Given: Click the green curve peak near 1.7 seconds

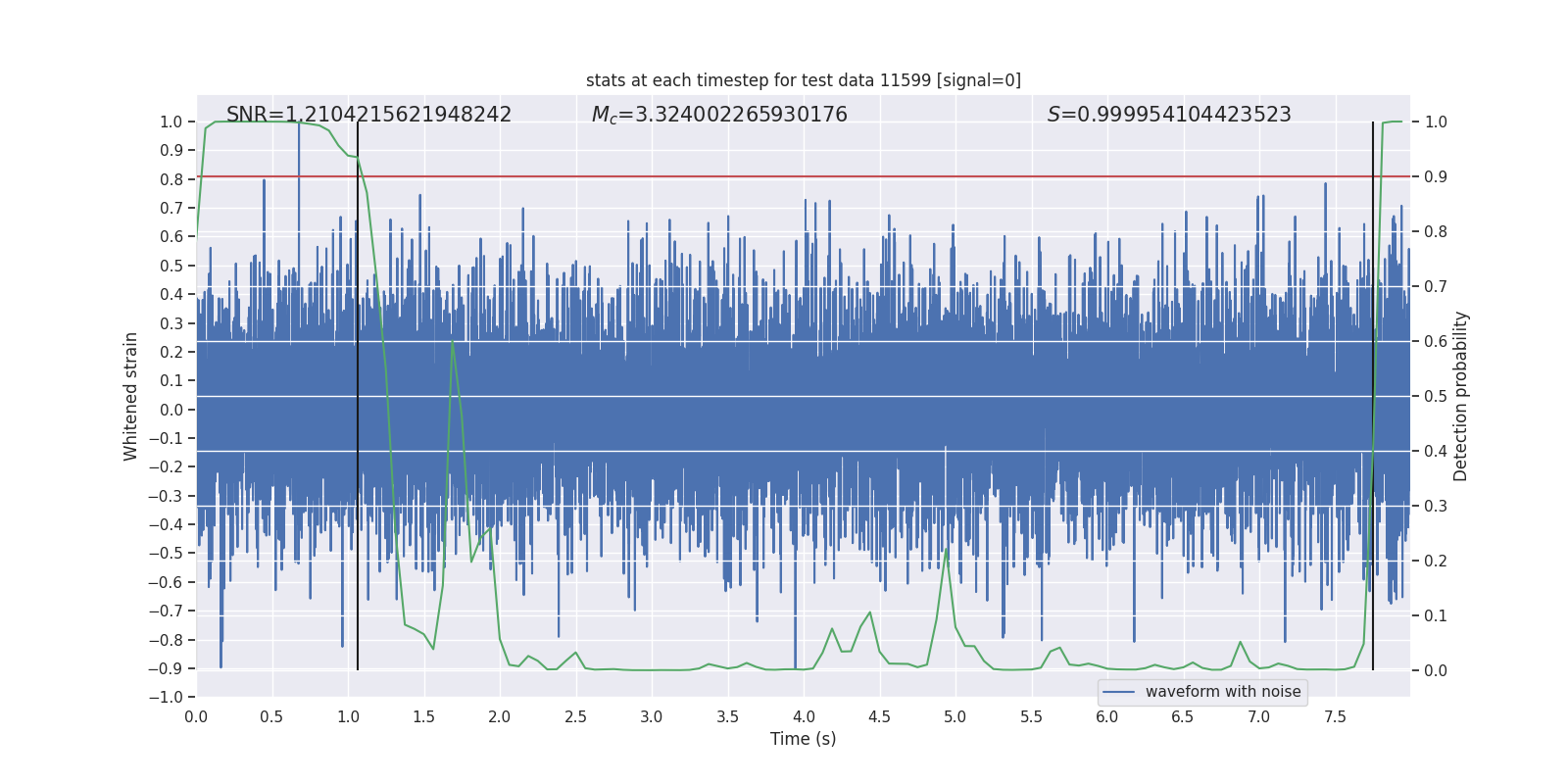Looking at the screenshot, I should click(452, 342).
